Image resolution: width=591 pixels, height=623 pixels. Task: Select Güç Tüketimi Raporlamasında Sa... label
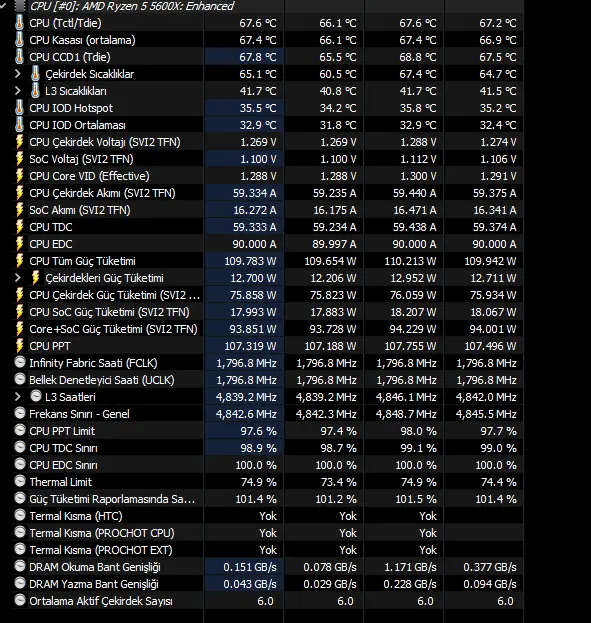pos(112,499)
